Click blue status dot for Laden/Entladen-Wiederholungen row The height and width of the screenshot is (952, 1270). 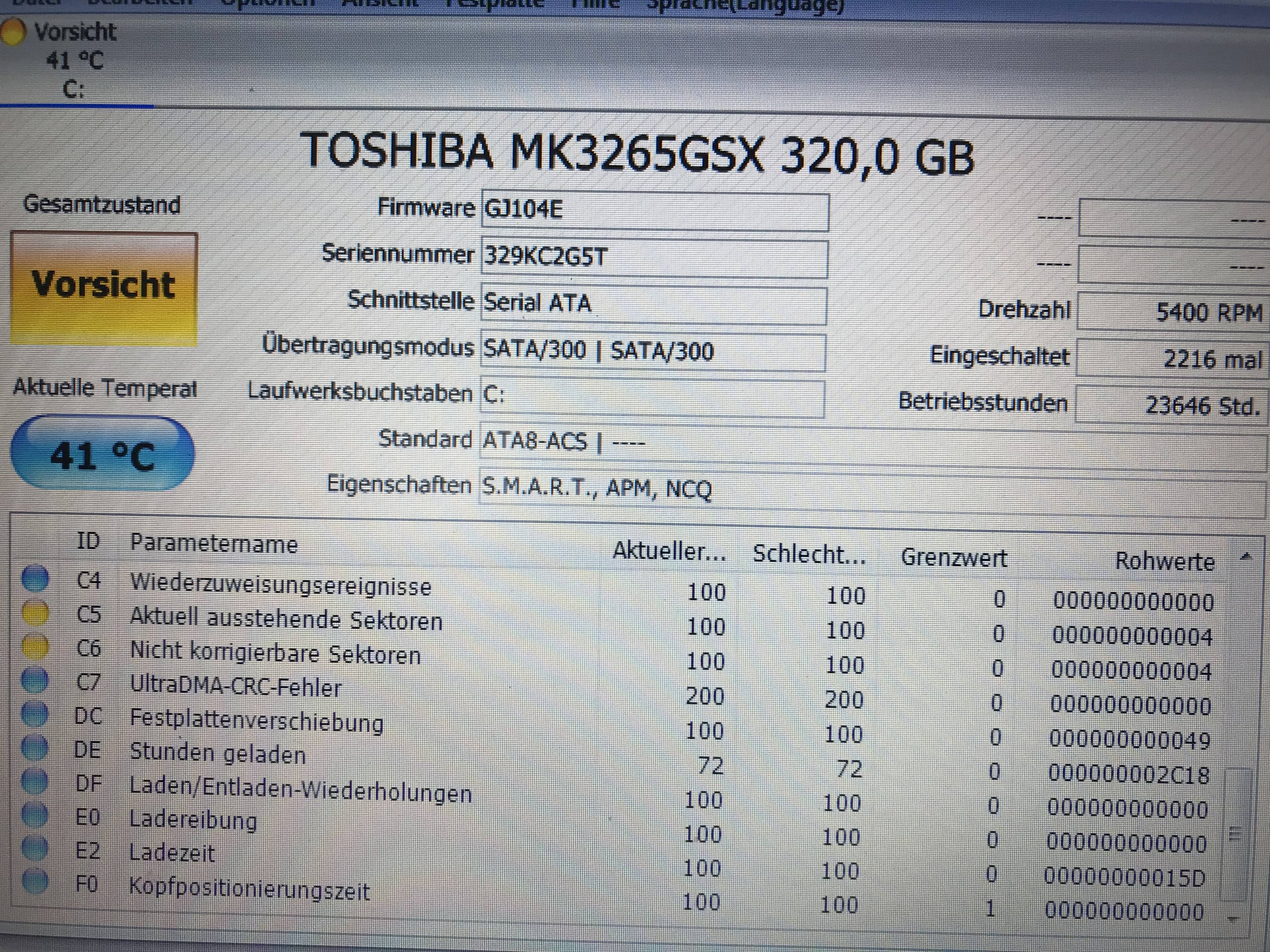tap(35, 780)
